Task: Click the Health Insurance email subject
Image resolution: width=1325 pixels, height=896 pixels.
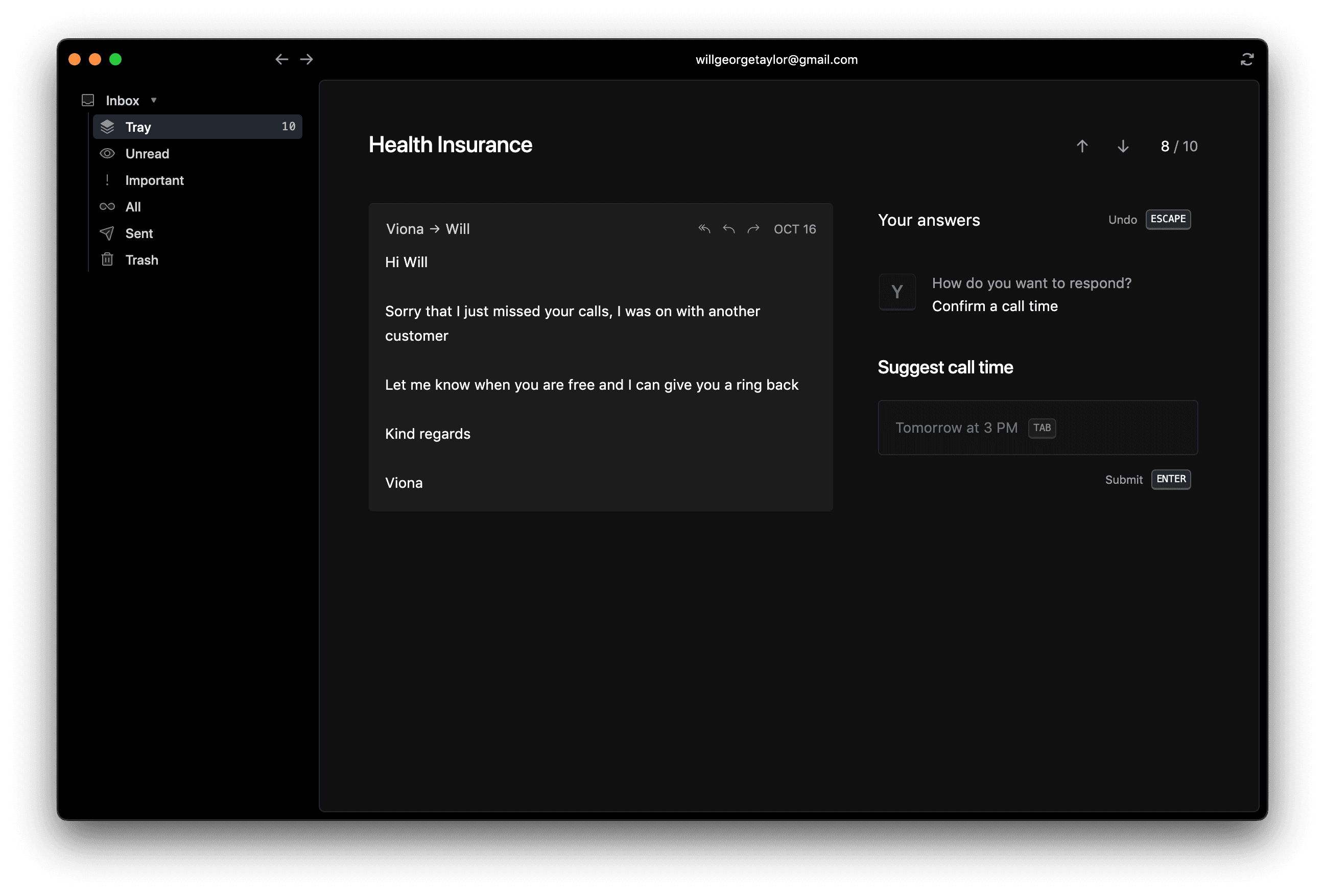Action: [x=450, y=144]
